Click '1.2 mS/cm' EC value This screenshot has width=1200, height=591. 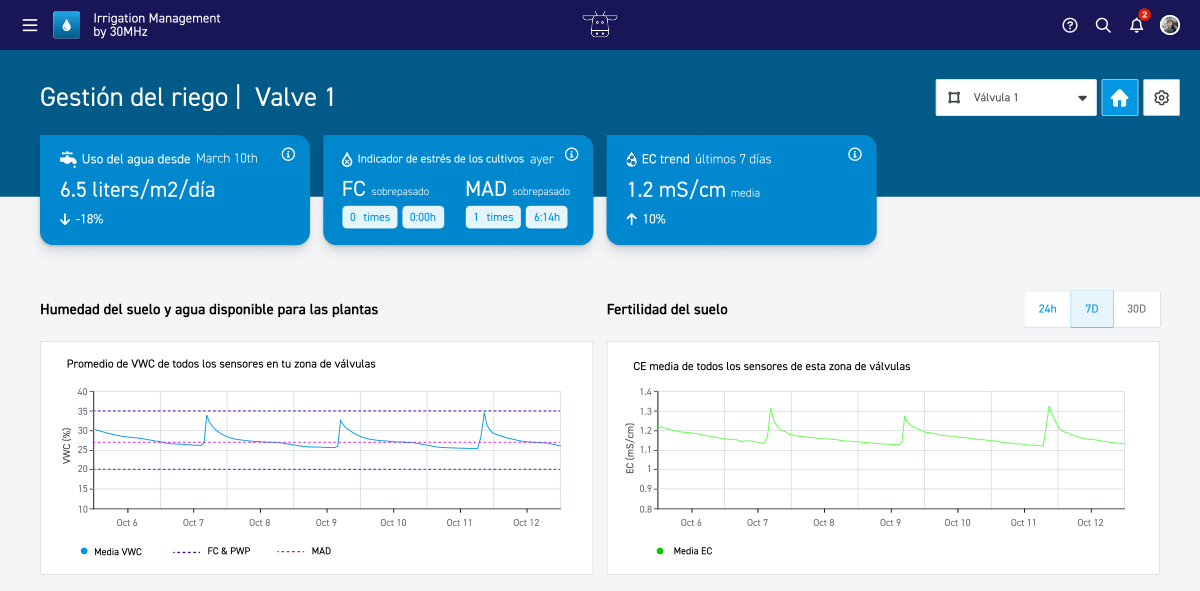click(x=676, y=190)
